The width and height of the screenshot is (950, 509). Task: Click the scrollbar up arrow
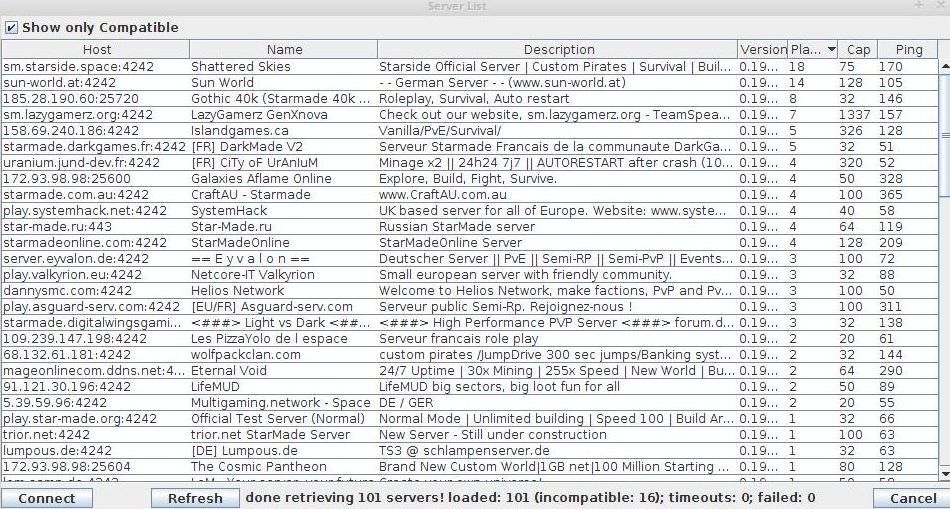click(945, 65)
